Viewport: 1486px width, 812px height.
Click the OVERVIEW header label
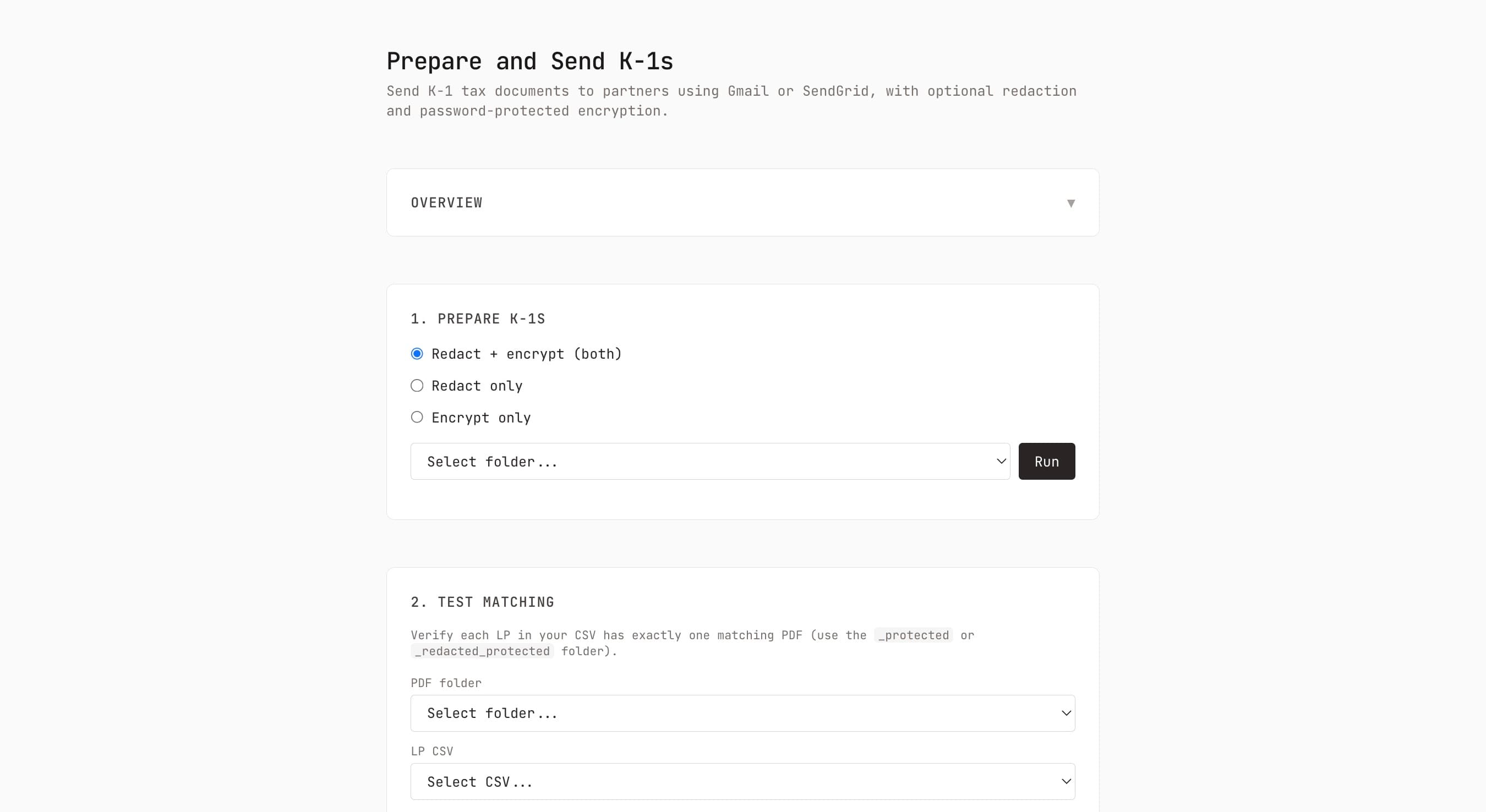tap(446, 203)
